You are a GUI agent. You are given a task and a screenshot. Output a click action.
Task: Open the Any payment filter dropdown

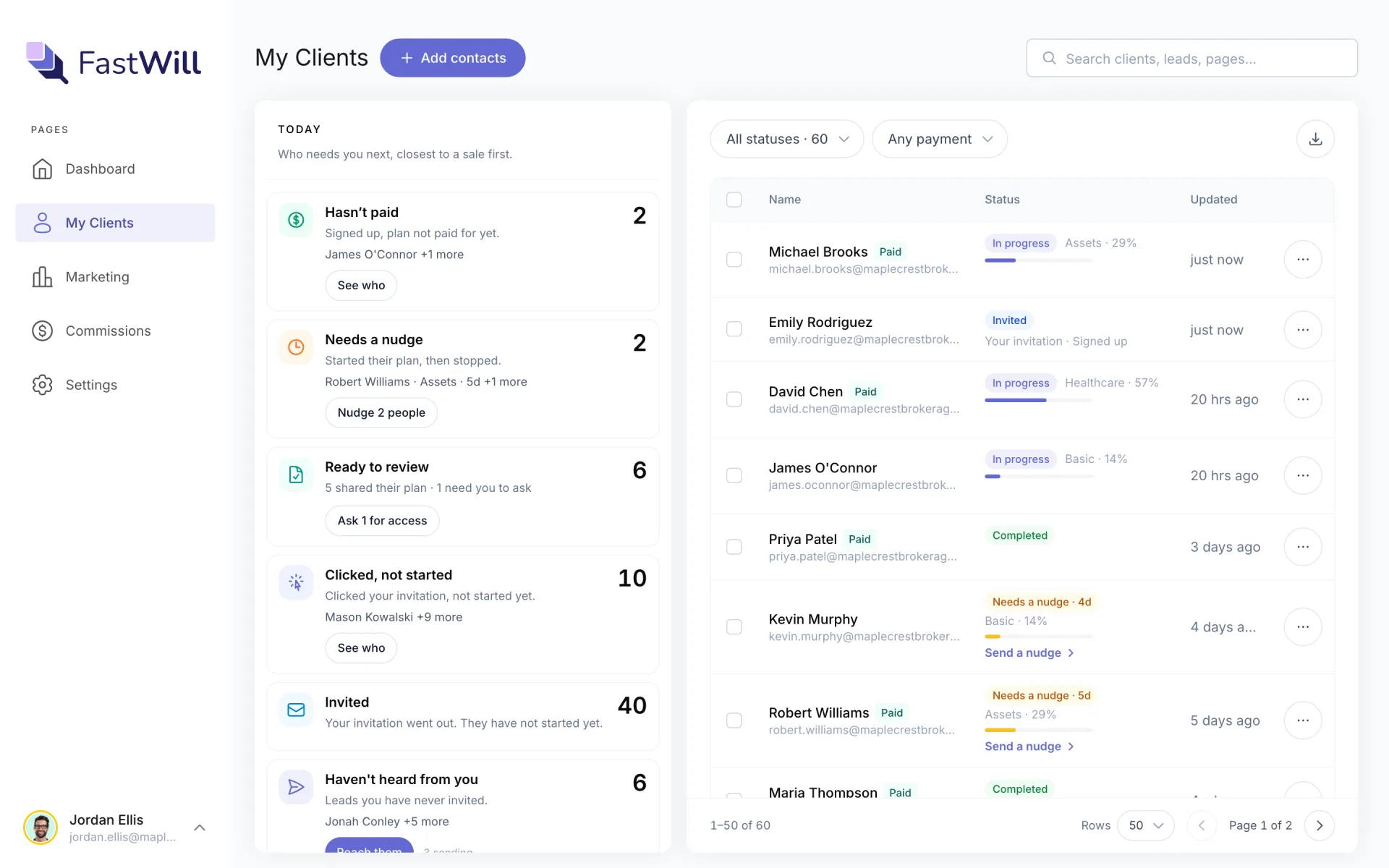940,139
